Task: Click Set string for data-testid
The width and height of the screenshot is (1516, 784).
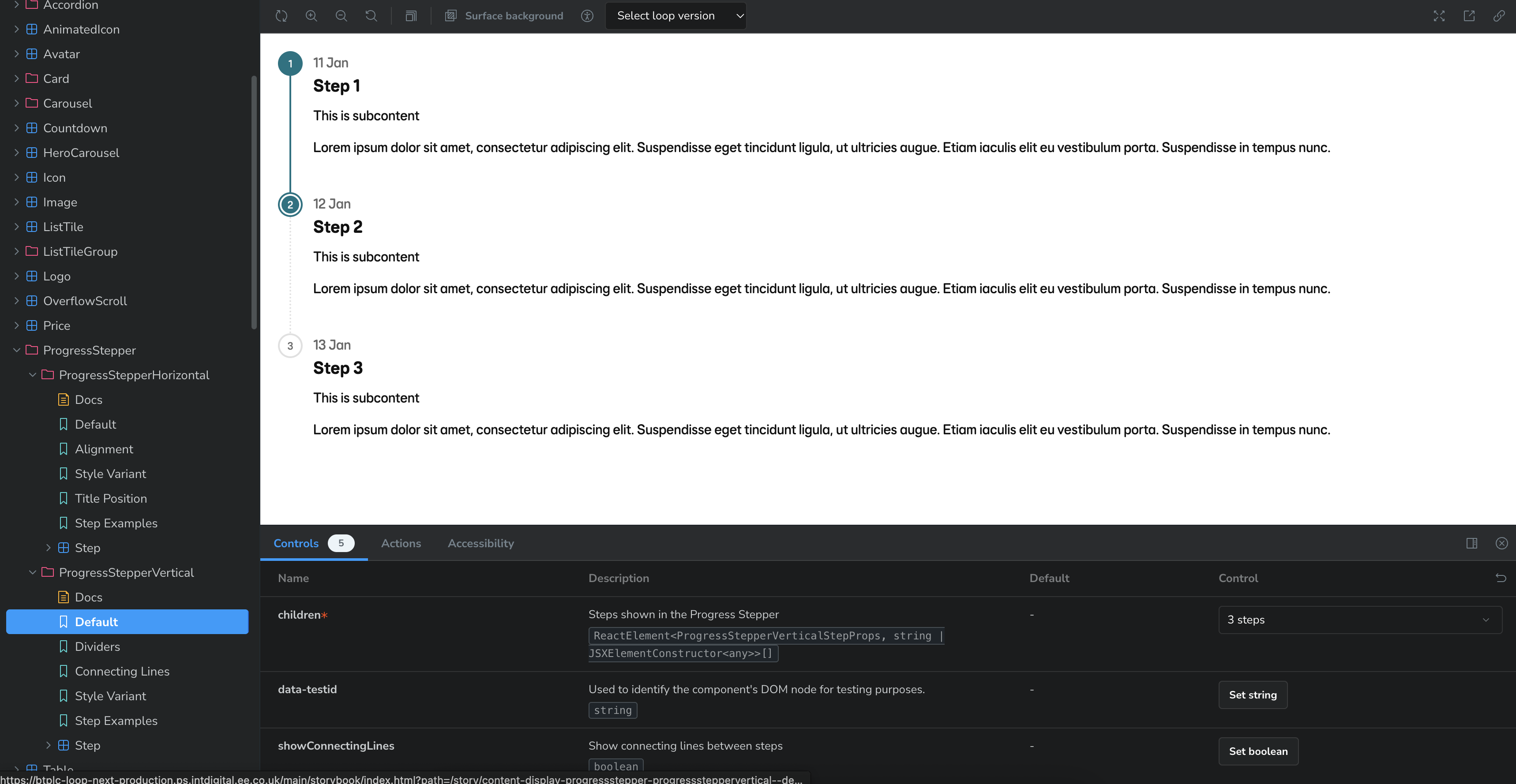Action: pos(1253,694)
